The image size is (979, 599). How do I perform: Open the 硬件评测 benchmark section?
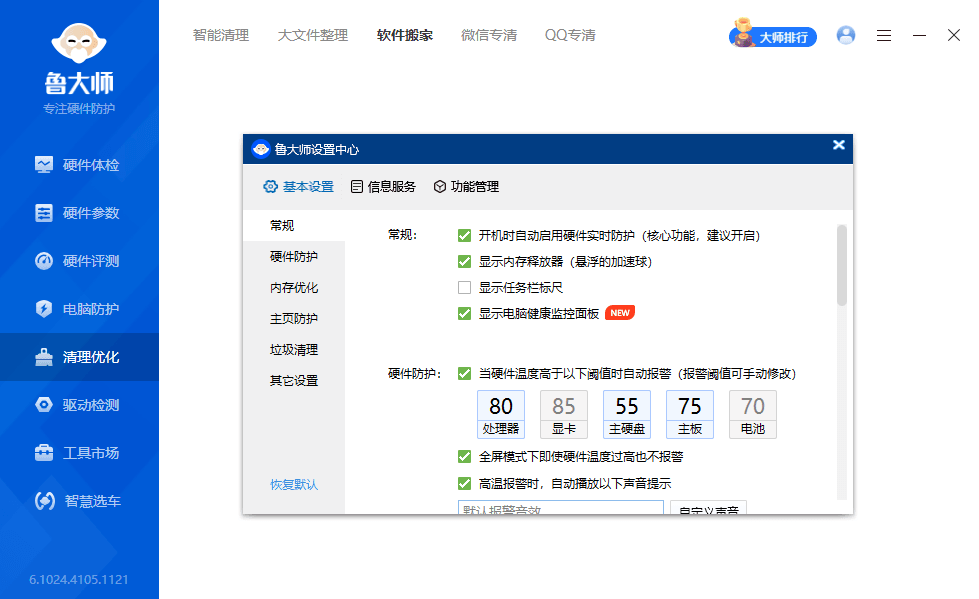tap(79, 261)
